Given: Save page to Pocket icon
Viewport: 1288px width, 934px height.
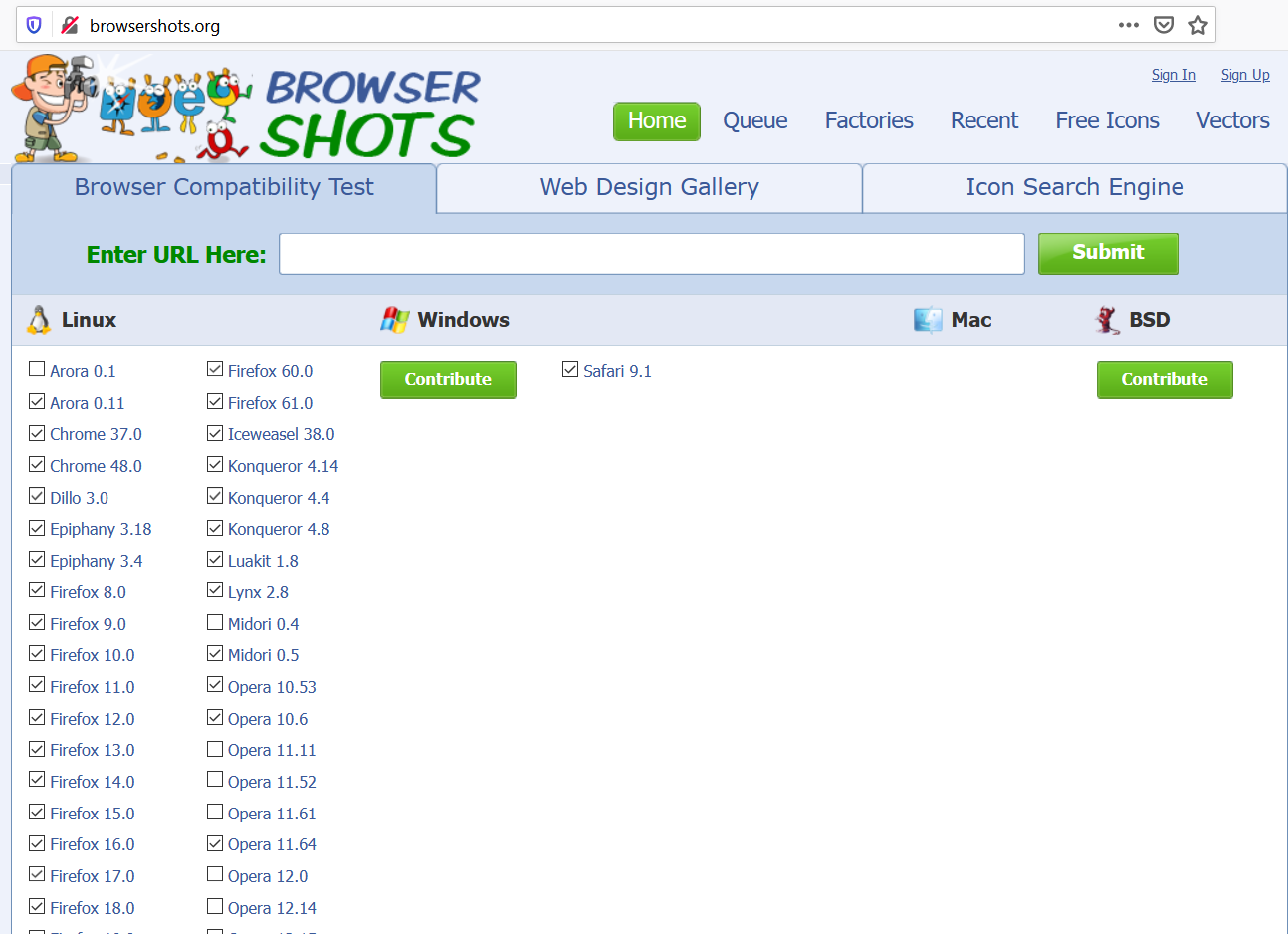Looking at the screenshot, I should [x=1163, y=25].
